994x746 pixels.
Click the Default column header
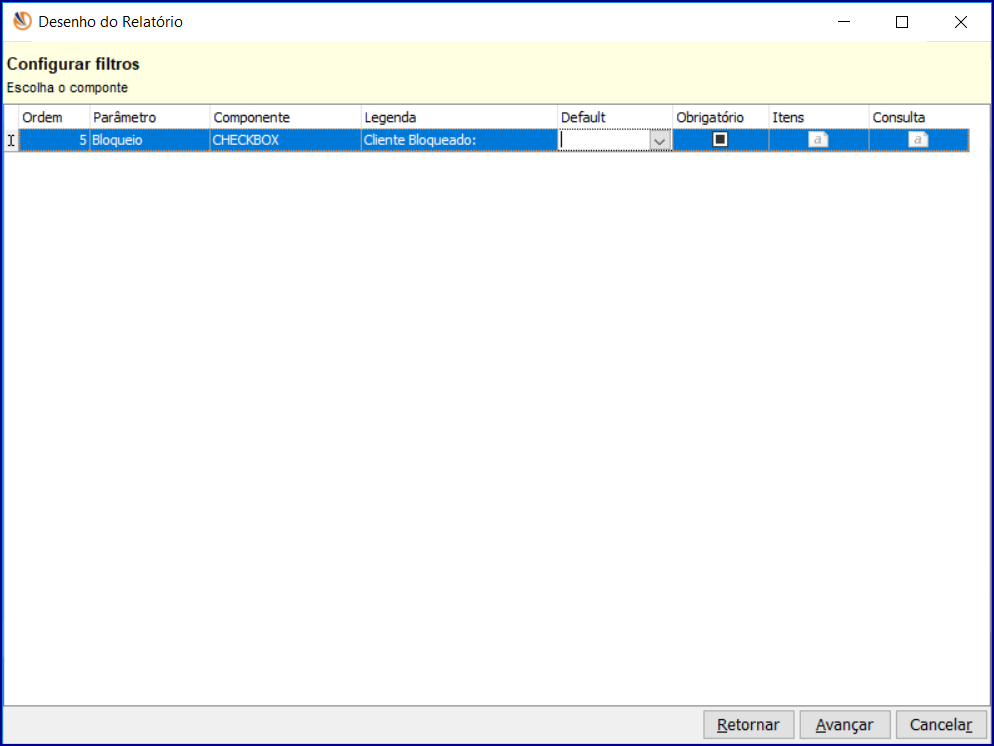click(x=615, y=117)
